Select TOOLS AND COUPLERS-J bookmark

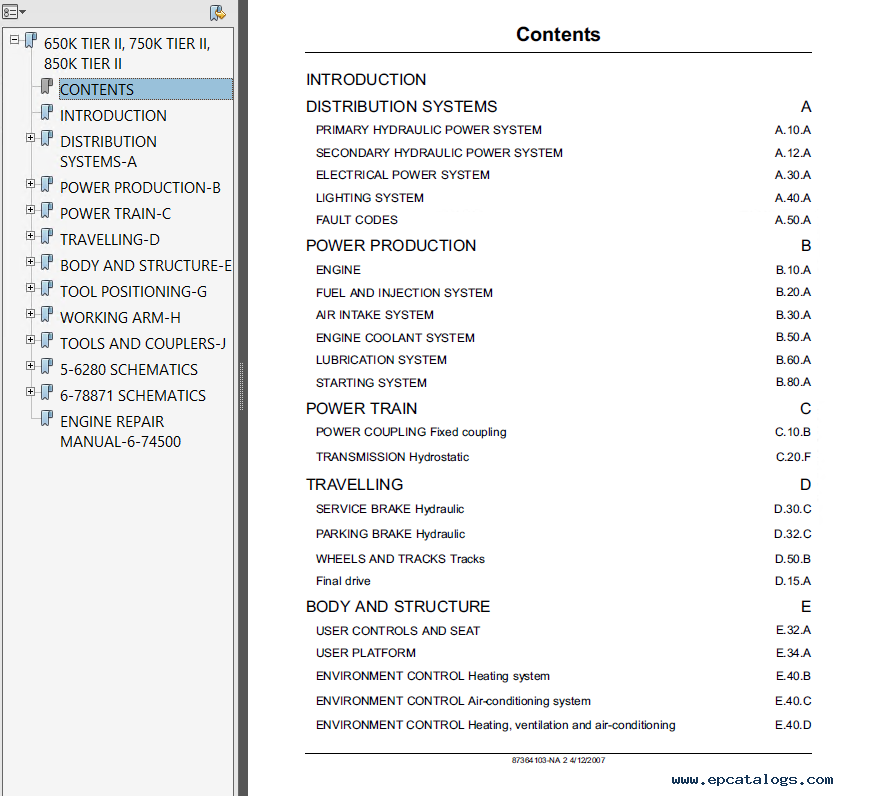point(143,343)
